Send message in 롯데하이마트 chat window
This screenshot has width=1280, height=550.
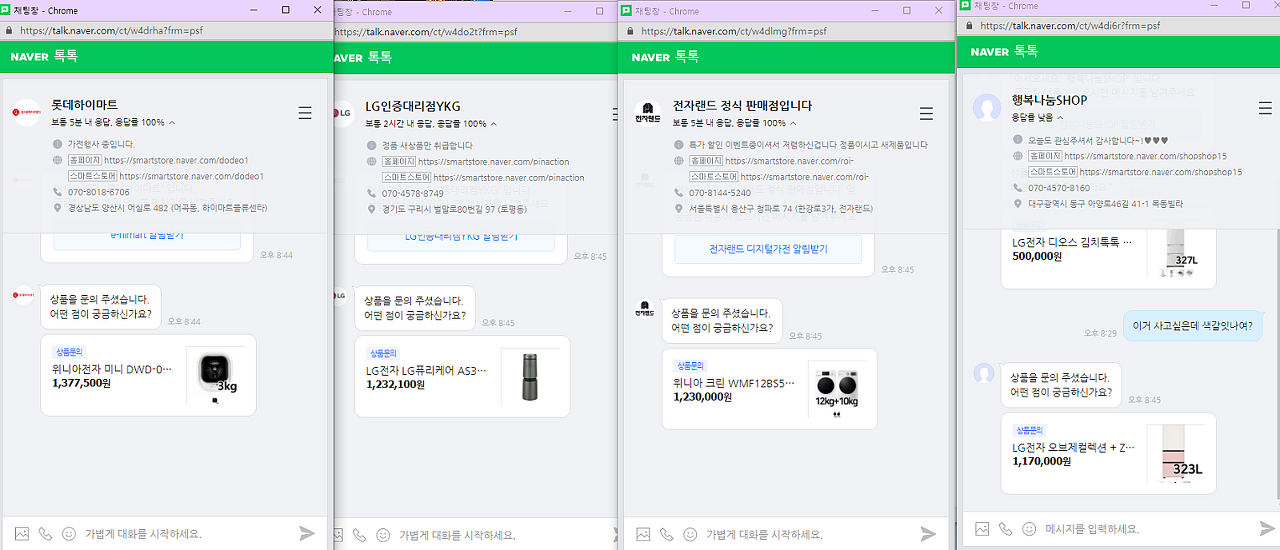pos(307,534)
